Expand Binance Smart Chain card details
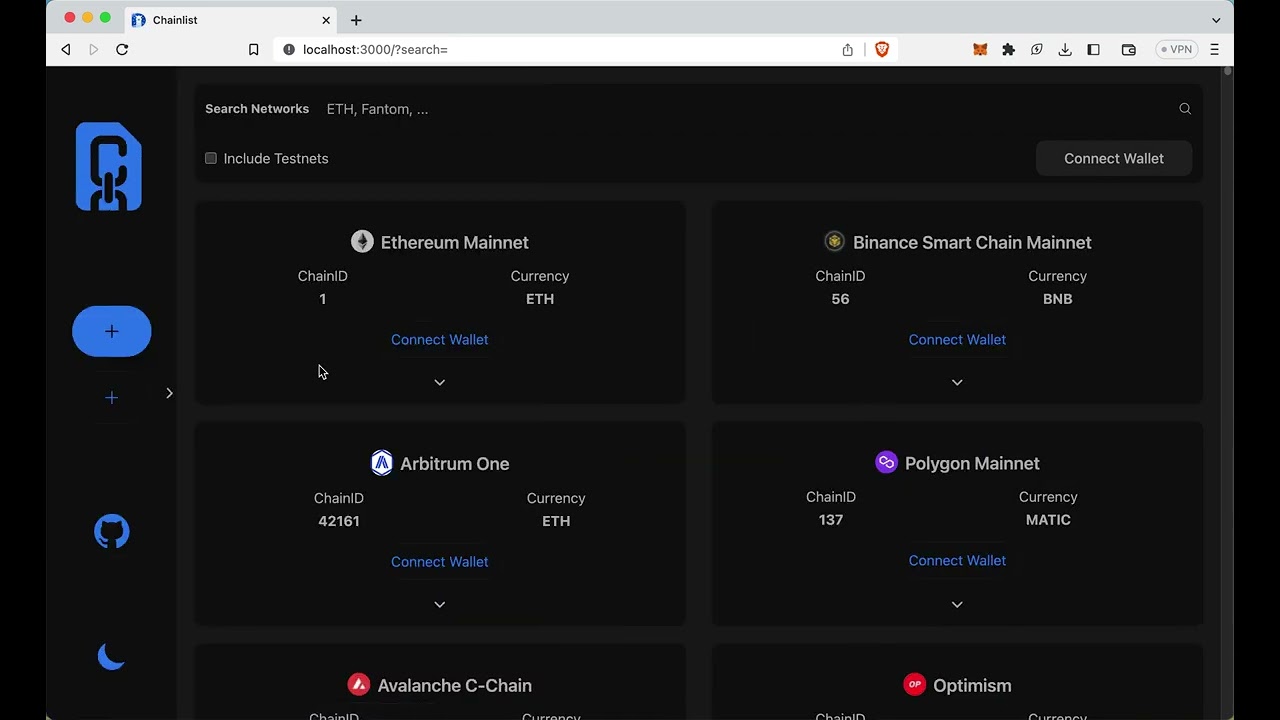 click(x=957, y=382)
